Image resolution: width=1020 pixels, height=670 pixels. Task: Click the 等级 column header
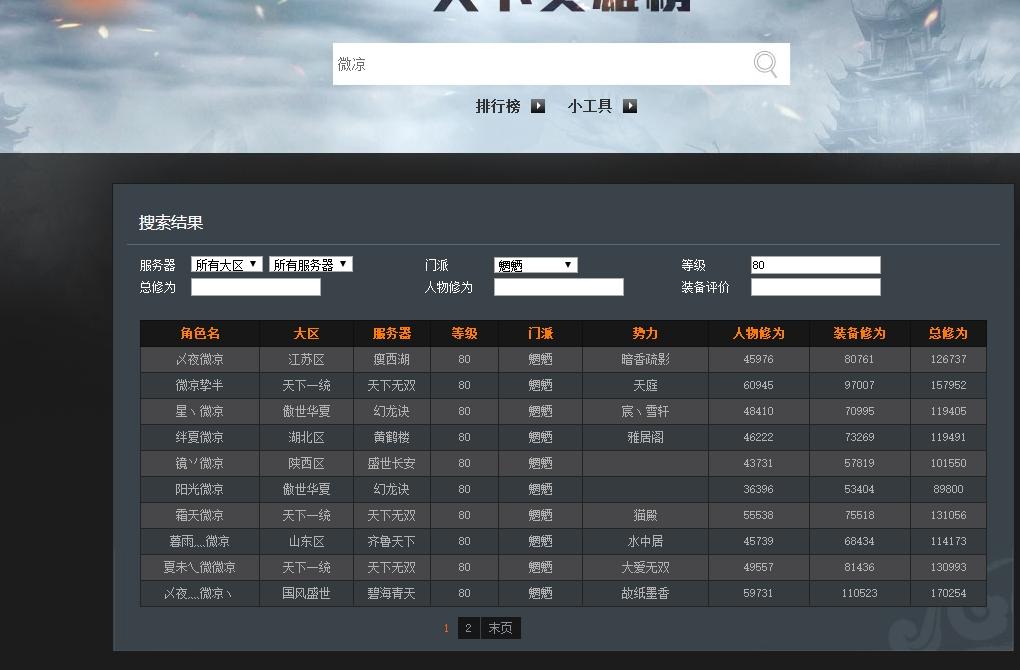tap(464, 334)
